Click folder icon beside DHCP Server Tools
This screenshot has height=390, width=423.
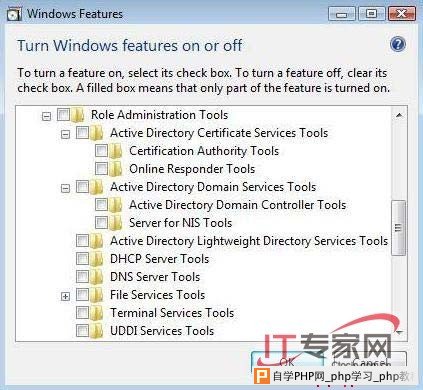pos(97,259)
